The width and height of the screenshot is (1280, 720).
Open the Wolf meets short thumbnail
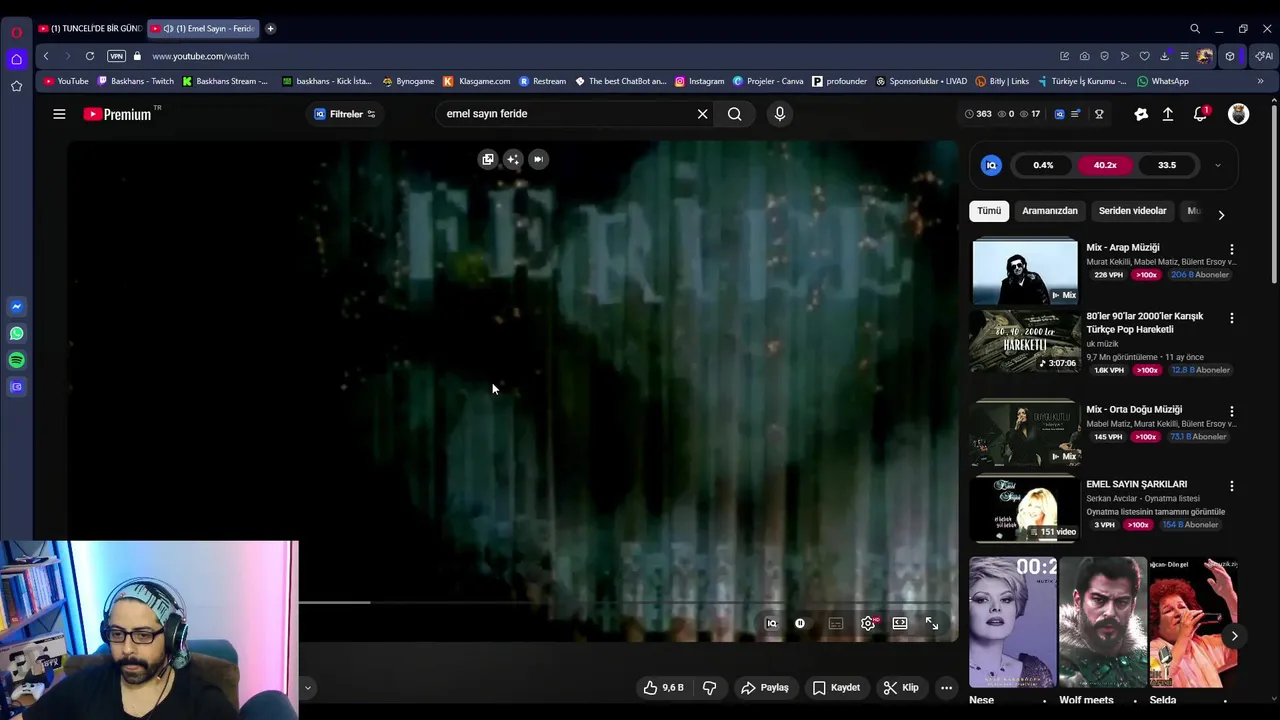point(1103,622)
